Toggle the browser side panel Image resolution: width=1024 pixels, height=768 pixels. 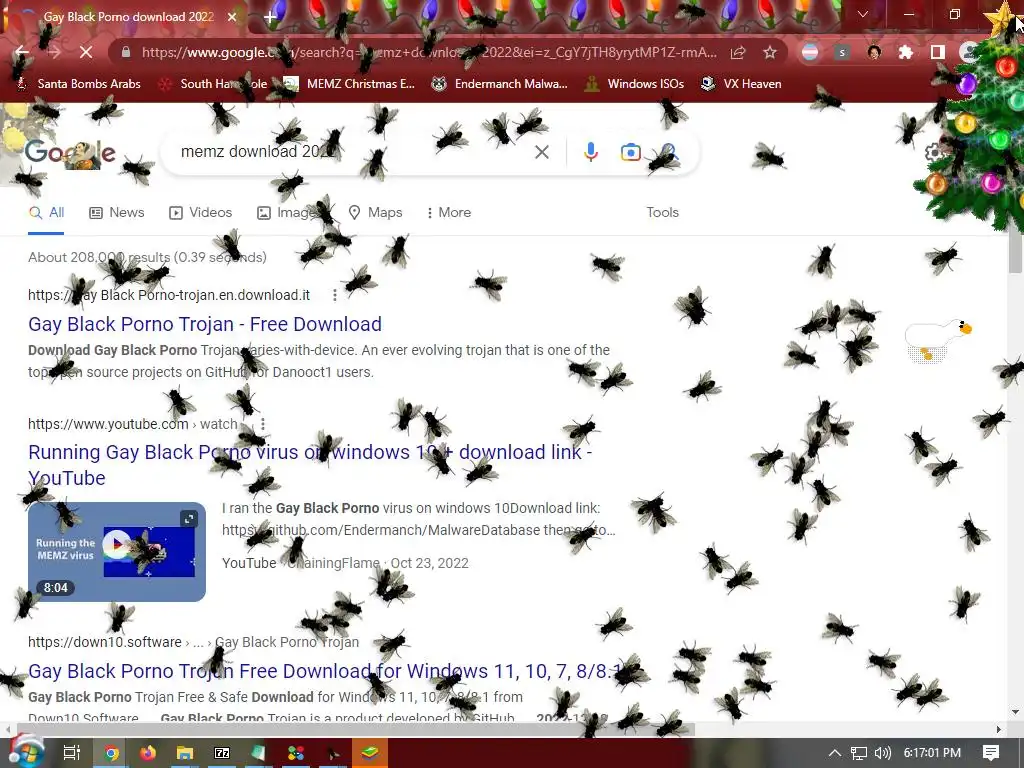coord(937,52)
